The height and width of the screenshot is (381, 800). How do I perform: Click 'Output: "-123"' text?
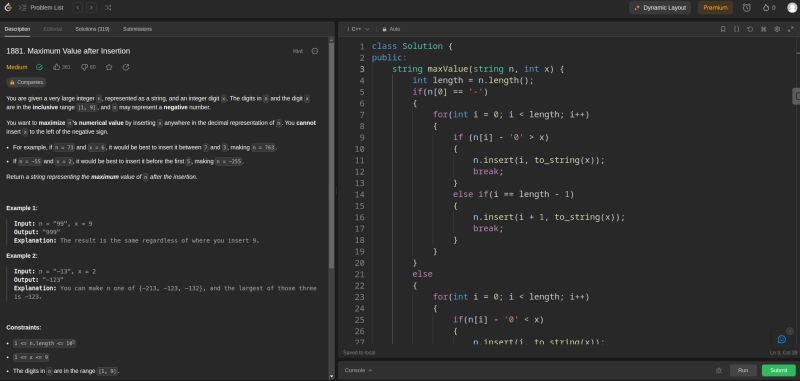(39, 280)
